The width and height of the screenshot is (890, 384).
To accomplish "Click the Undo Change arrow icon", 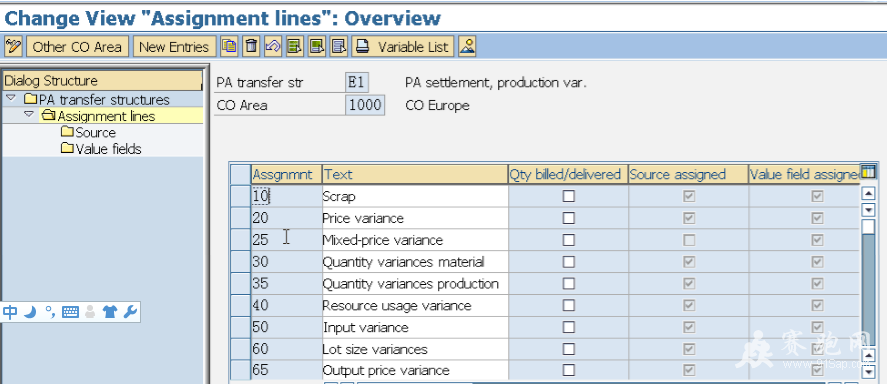I will 273,47.
